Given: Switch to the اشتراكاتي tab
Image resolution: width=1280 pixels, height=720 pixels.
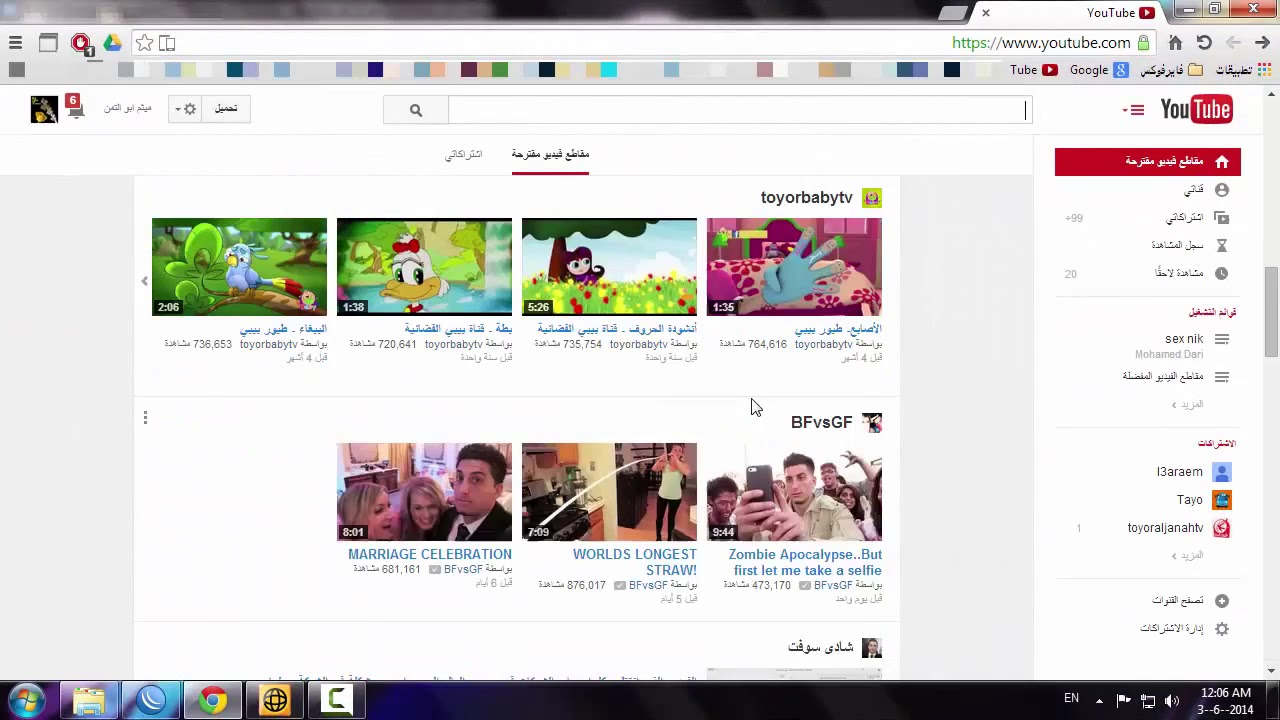Looking at the screenshot, I should click(x=463, y=154).
